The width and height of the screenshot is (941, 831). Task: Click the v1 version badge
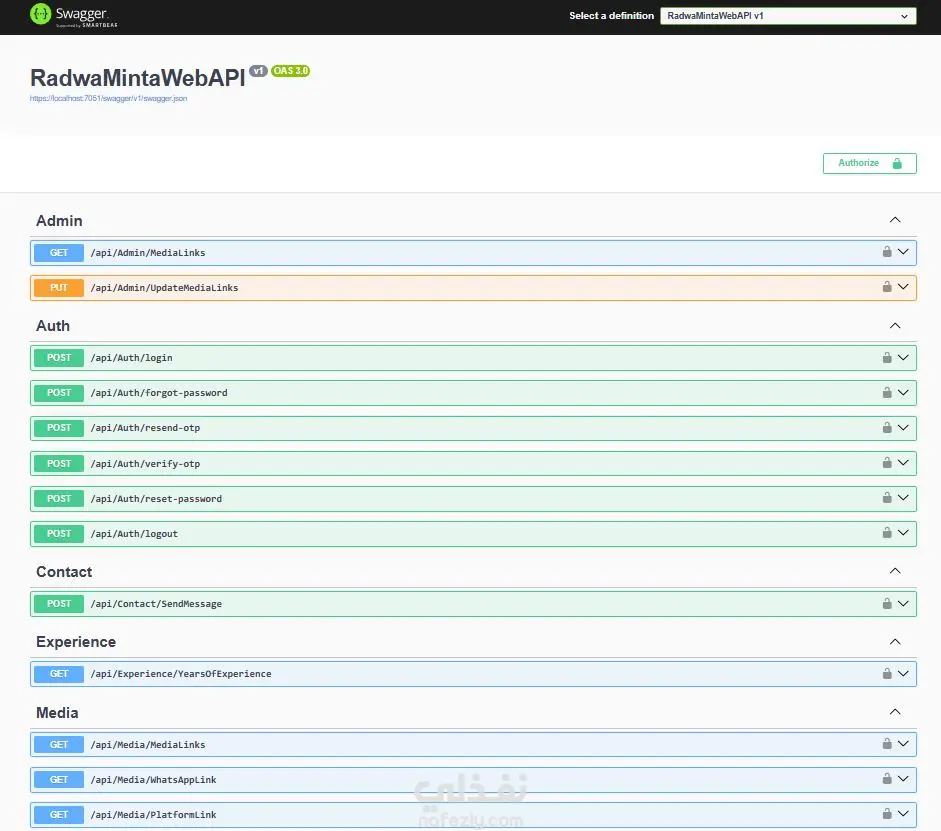pos(258,71)
